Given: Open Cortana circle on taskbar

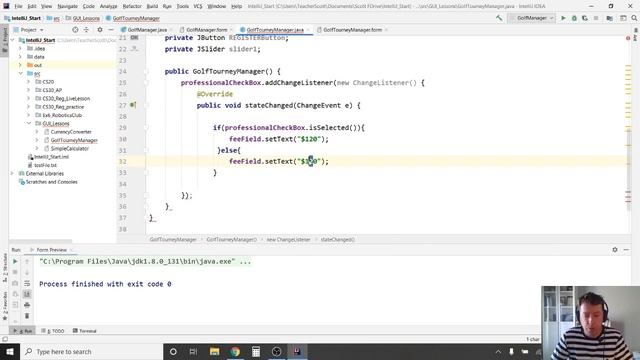Looking at the screenshot, I should click(173, 351).
